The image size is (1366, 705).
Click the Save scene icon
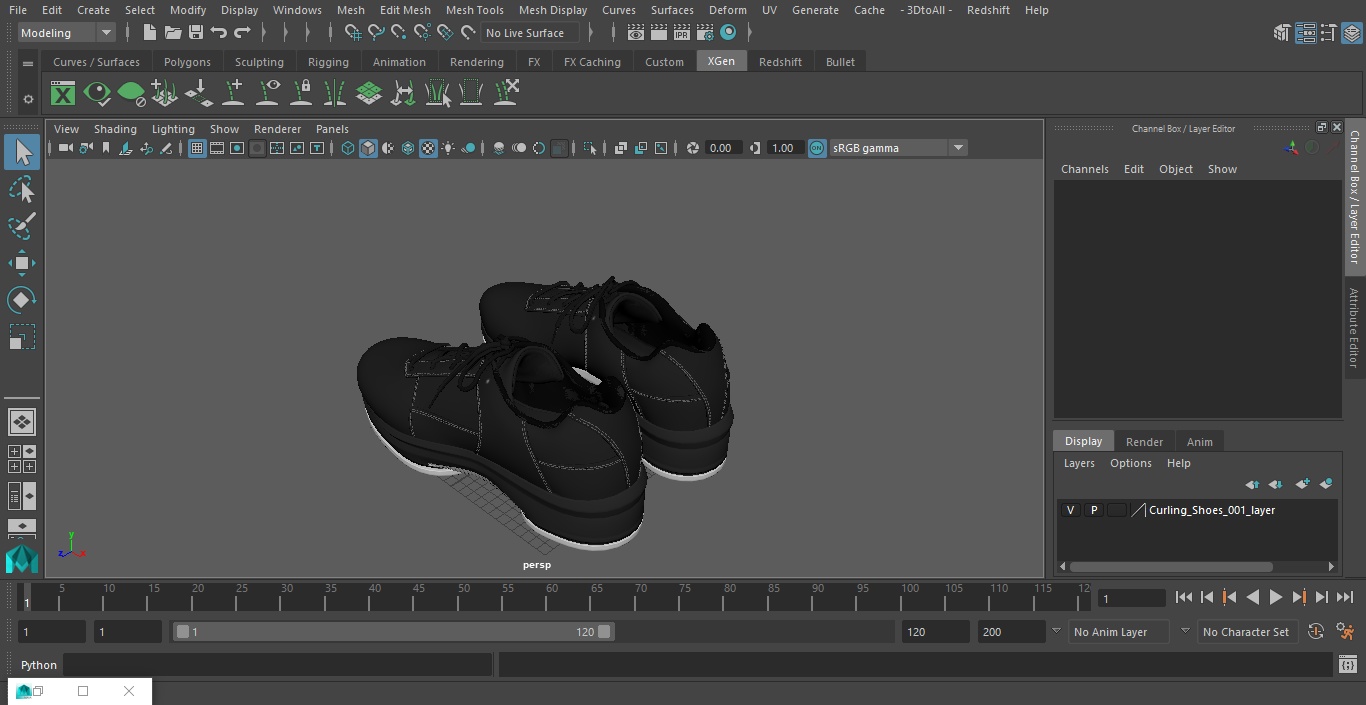click(196, 33)
